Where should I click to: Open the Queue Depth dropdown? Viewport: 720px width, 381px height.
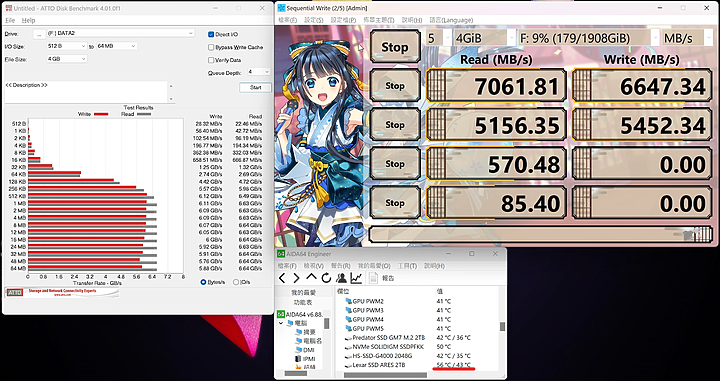(x=259, y=72)
